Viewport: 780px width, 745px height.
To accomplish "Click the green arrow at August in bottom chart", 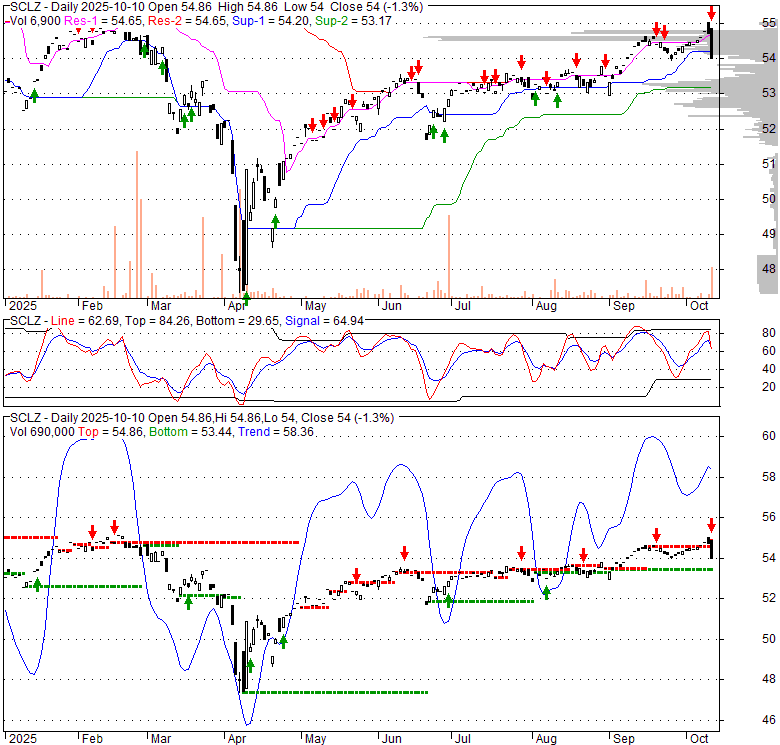I will (x=547, y=593).
